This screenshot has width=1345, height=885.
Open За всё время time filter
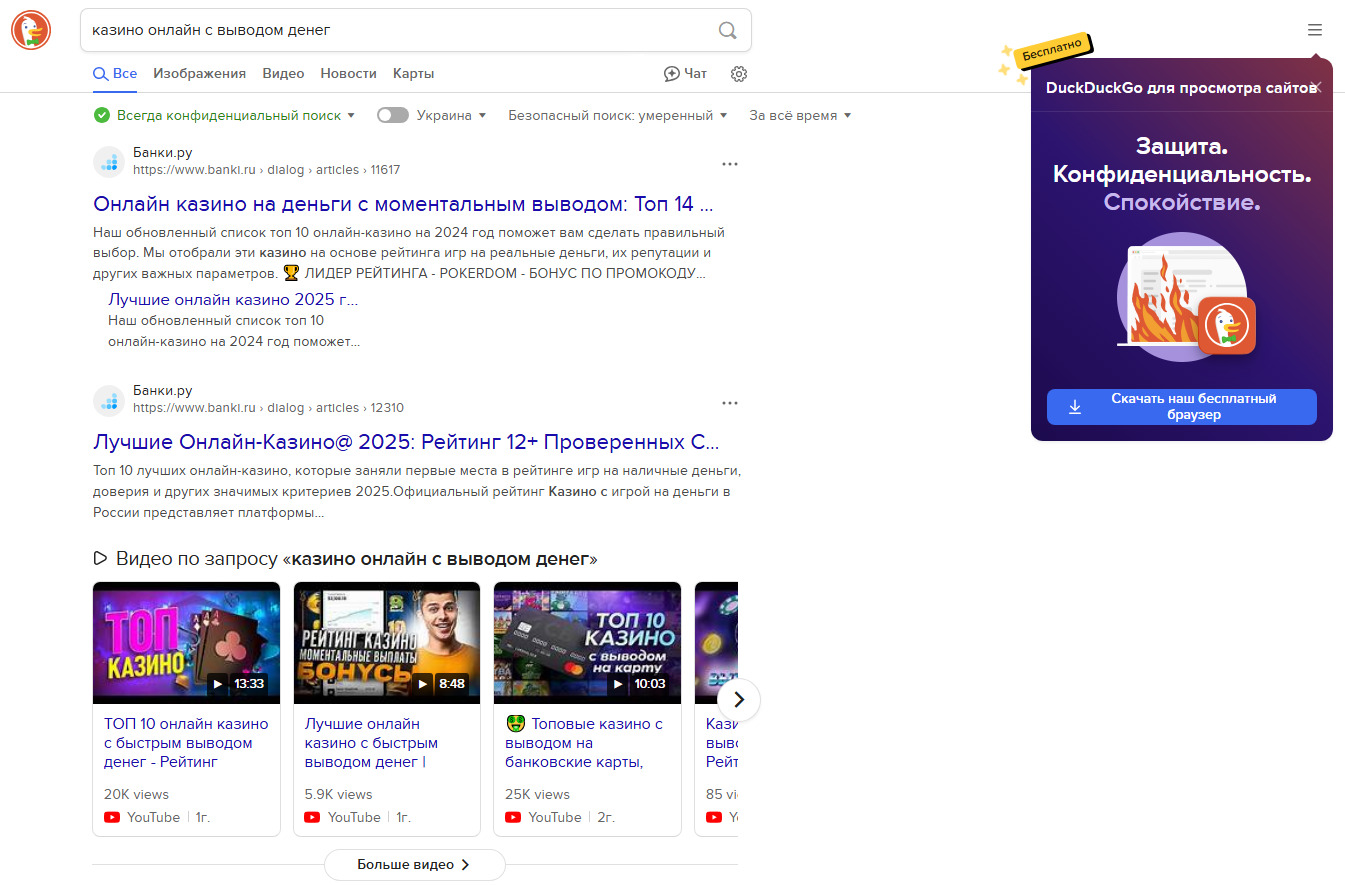[800, 115]
